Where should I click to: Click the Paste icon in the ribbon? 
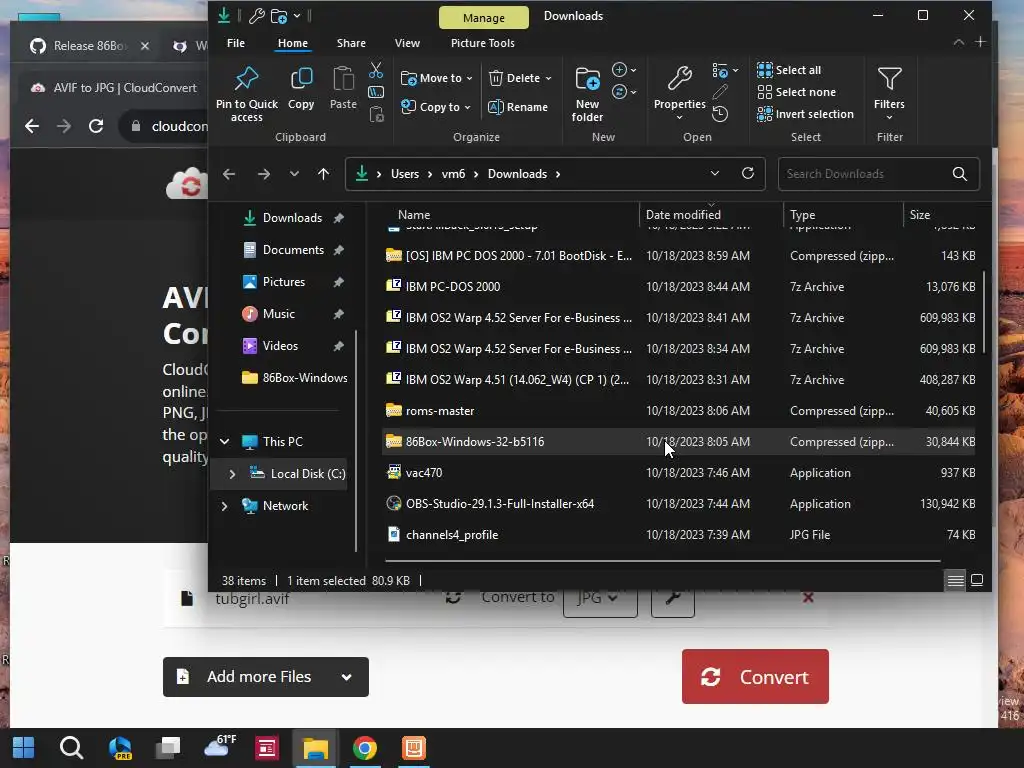[x=343, y=88]
